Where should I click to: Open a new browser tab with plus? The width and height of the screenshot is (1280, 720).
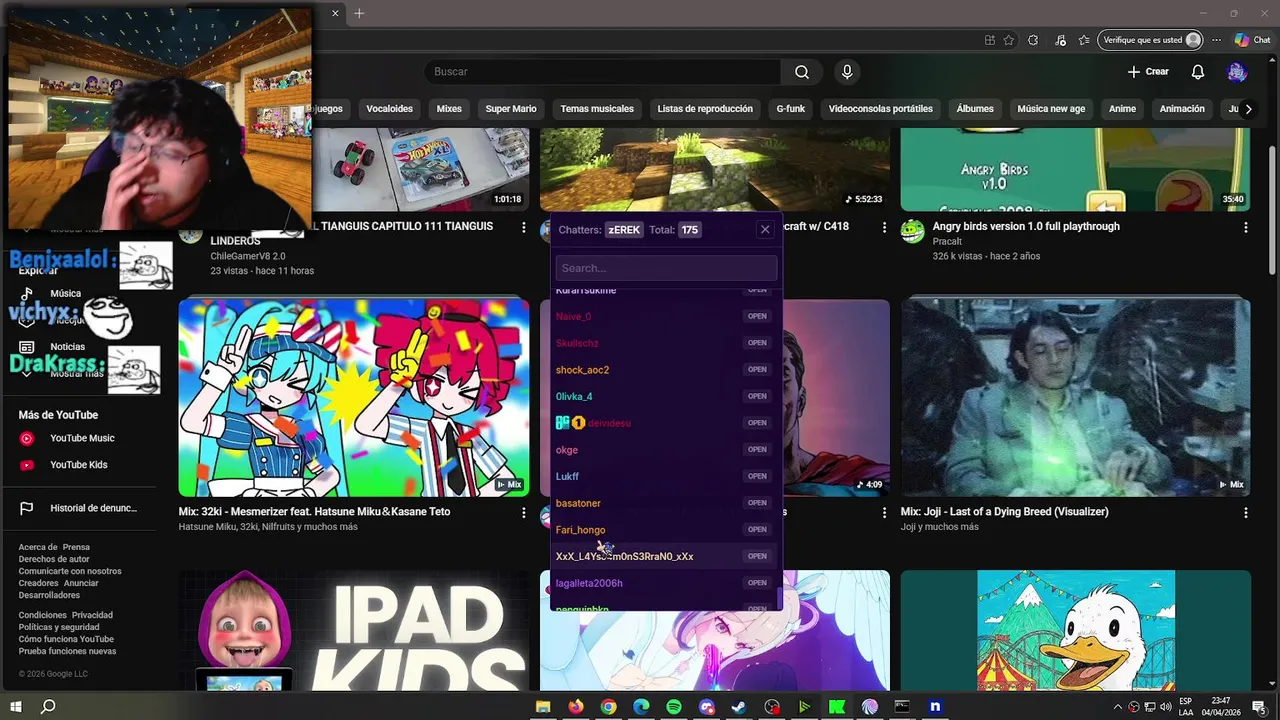359,13
